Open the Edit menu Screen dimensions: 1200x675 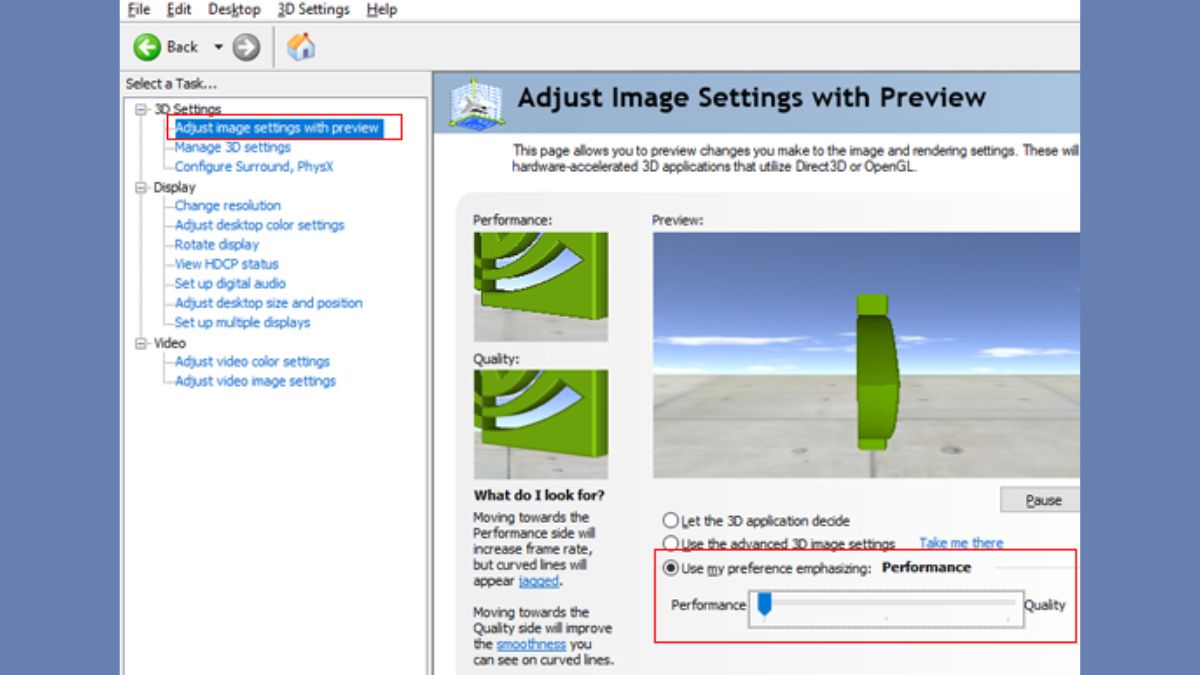click(x=179, y=9)
